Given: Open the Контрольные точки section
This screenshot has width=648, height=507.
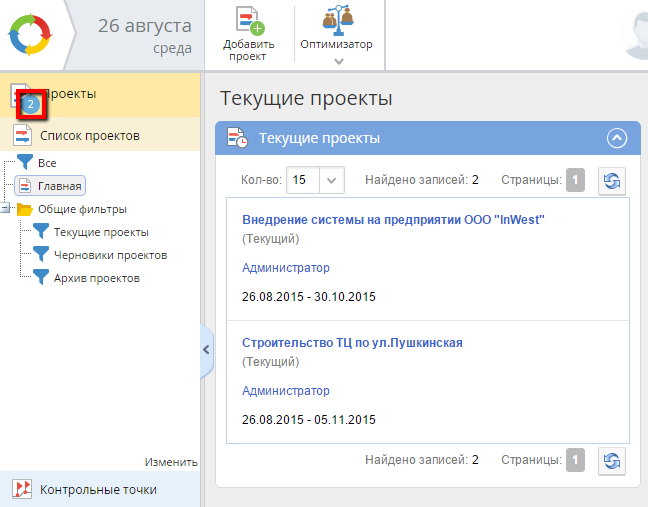Looking at the screenshot, I should 98,490.
